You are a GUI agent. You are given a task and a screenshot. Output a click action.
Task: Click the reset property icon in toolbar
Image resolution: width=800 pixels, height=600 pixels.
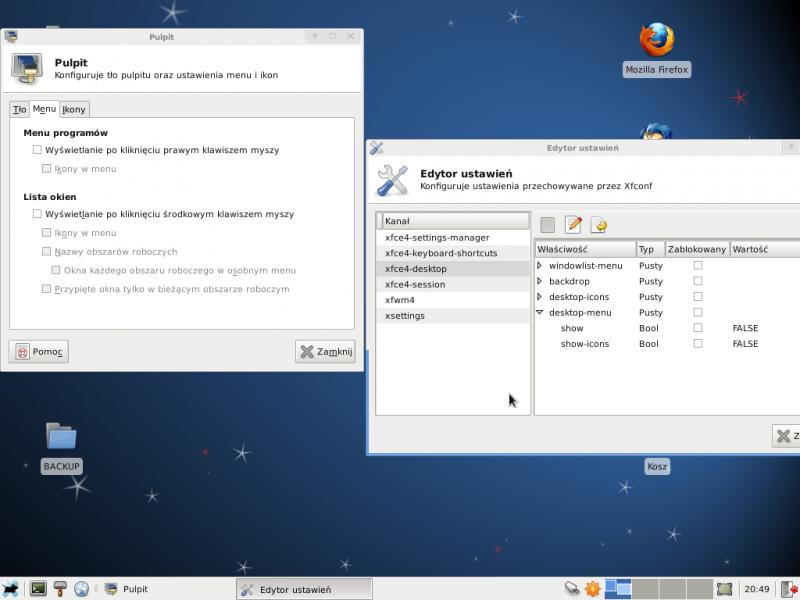pyautogui.click(x=599, y=225)
